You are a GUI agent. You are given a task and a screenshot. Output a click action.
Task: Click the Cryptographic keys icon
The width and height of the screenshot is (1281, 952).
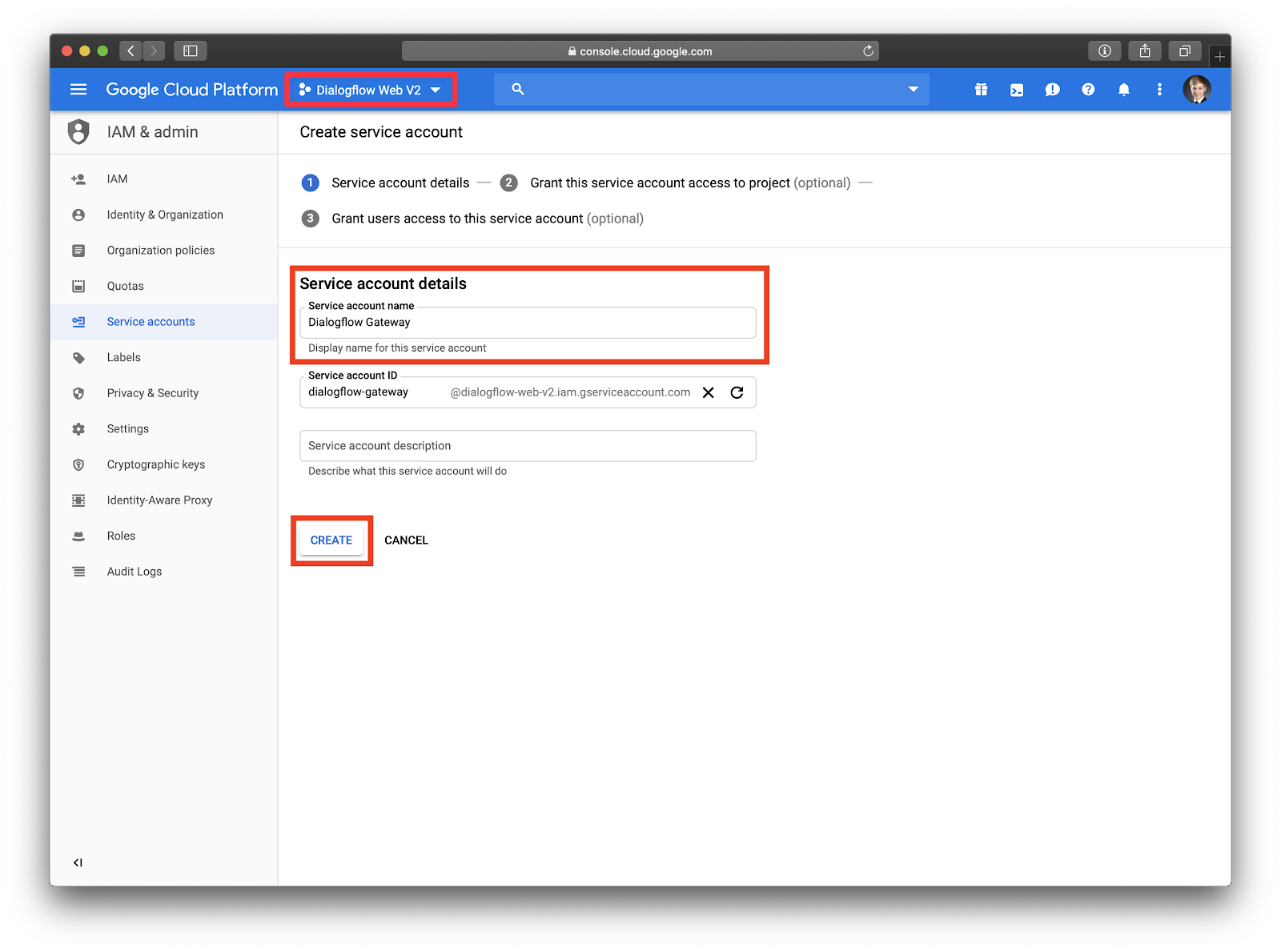tap(78, 464)
